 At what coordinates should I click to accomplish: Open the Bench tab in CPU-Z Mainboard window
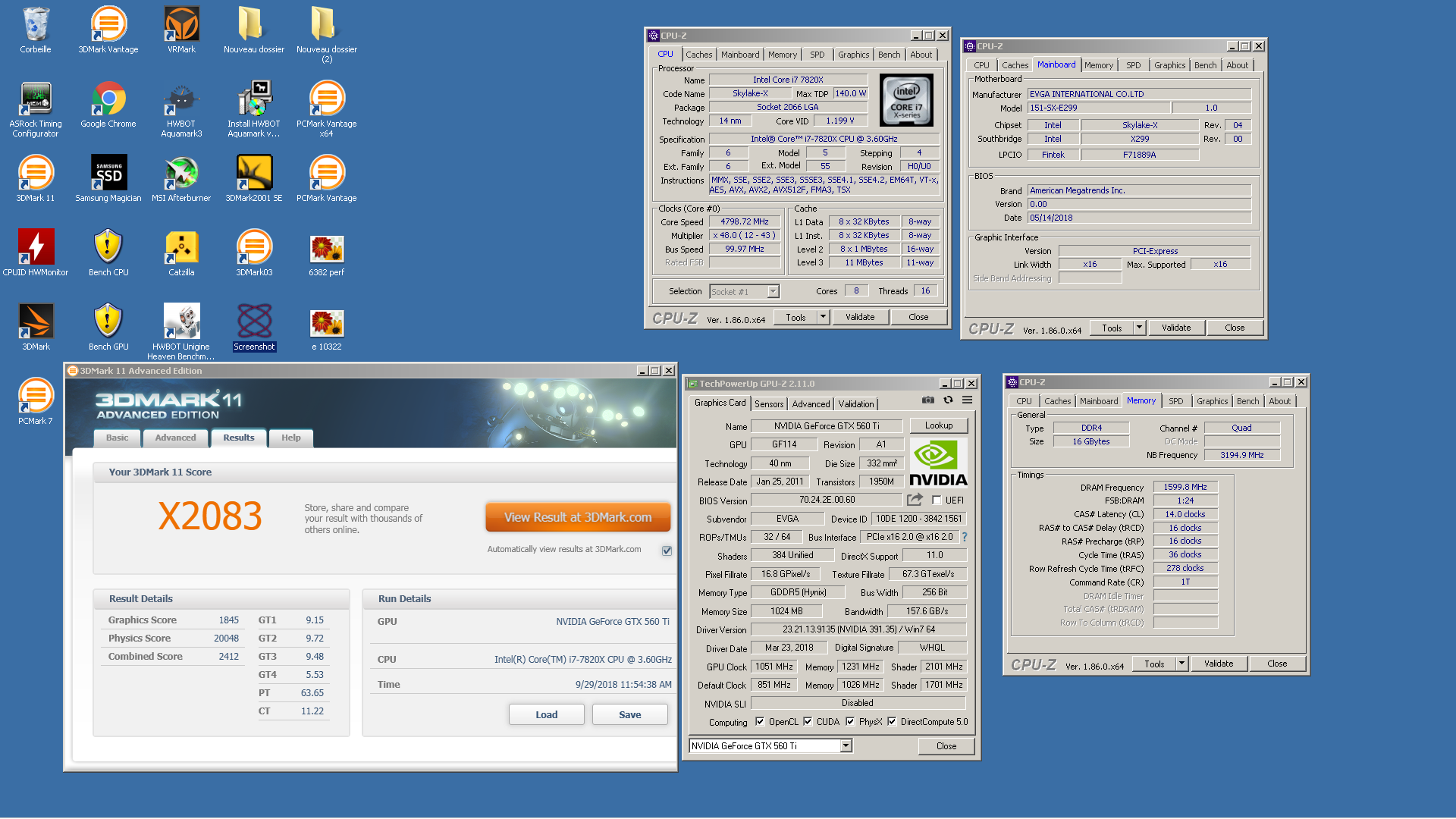(1205, 65)
